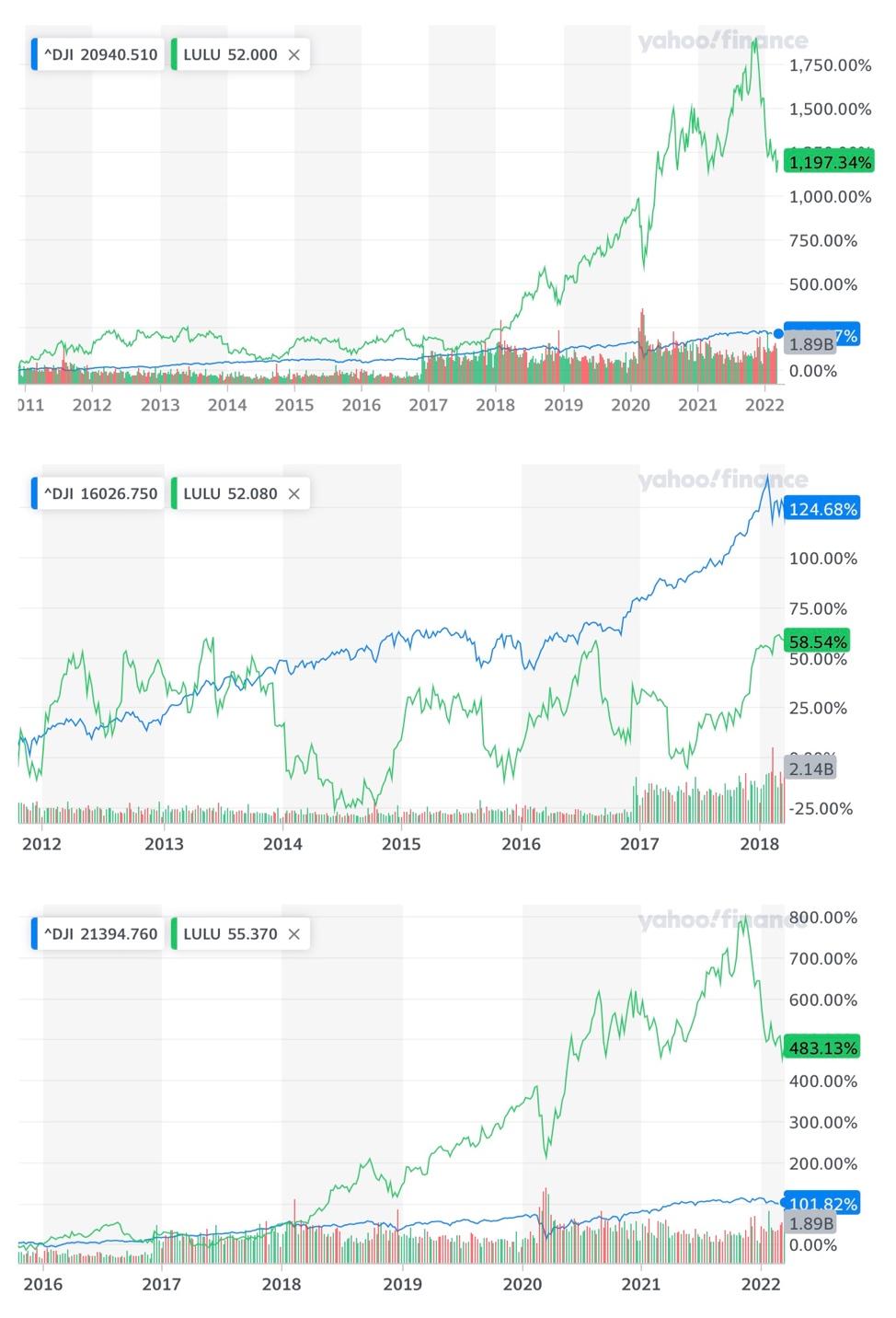Select the LULU 52.080 legend chip
The height and width of the screenshot is (1318, 896).
pos(239,493)
